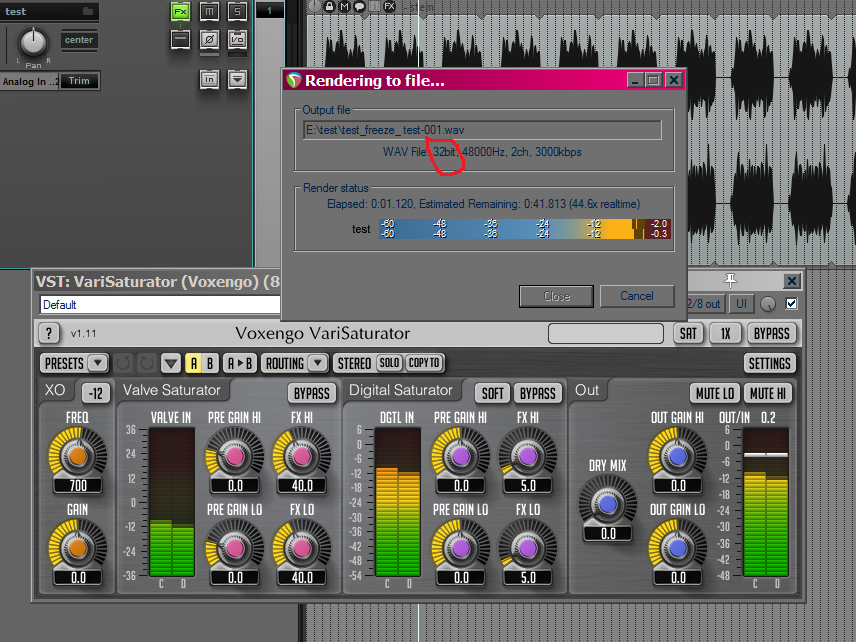Open track dropdown arrow beside the In button
This screenshot has height=642, width=856.
coord(237,79)
